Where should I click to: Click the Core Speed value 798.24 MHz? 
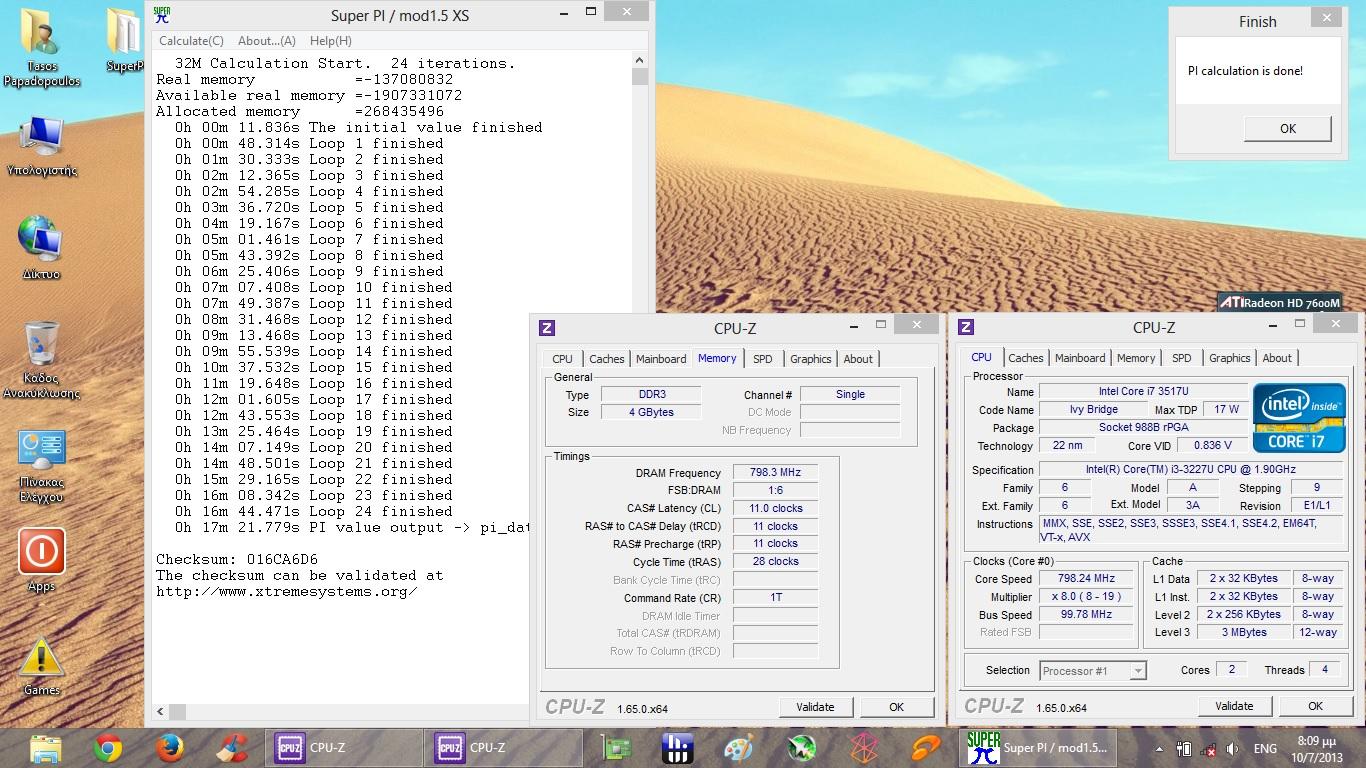(1086, 579)
